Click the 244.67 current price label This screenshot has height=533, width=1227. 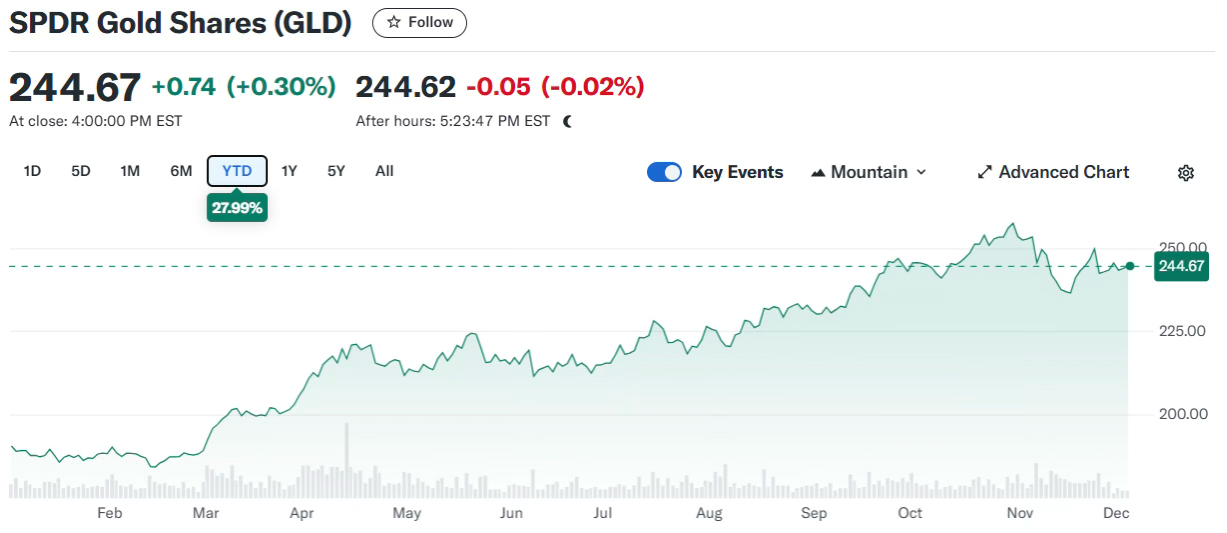coord(1181,266)
